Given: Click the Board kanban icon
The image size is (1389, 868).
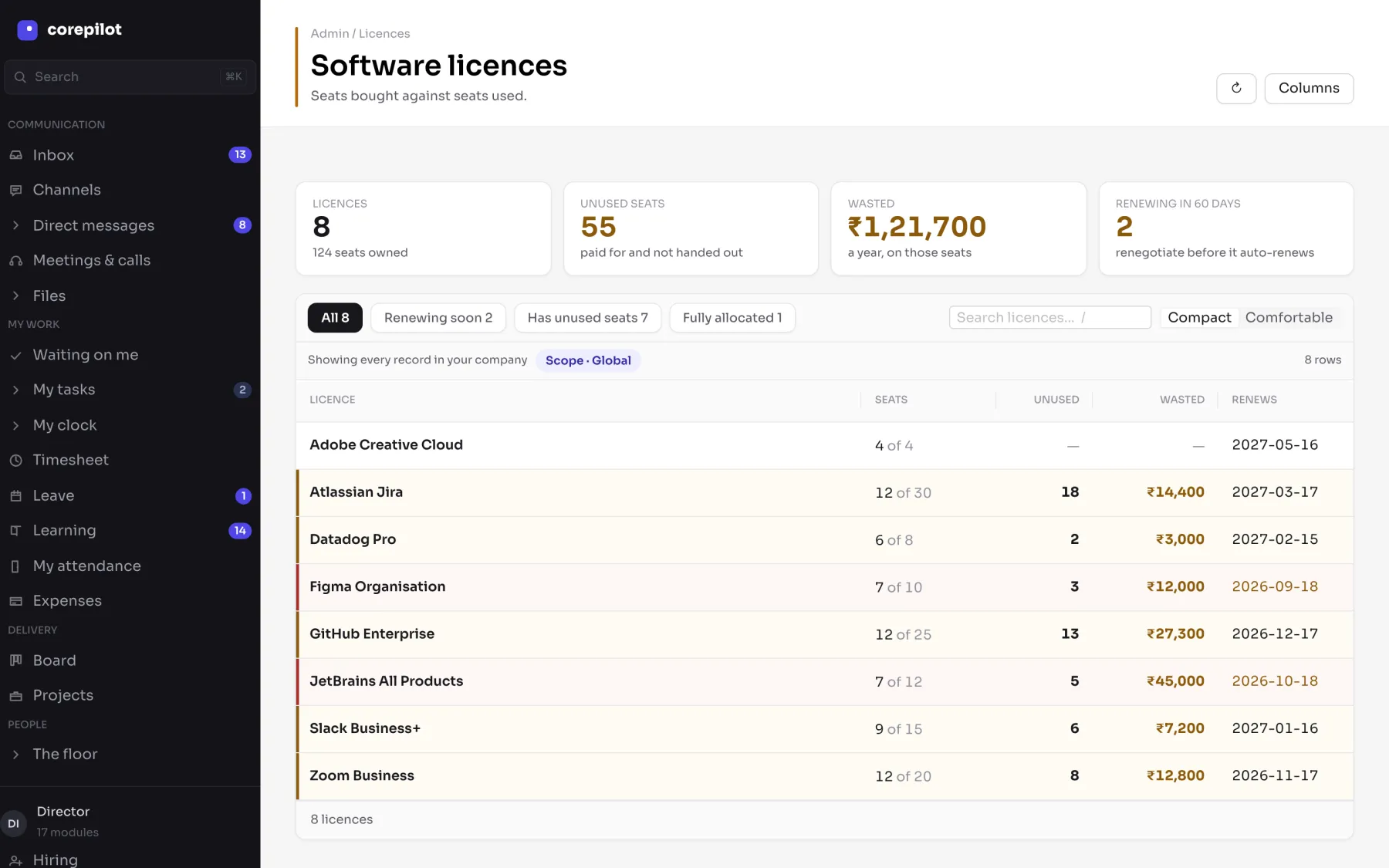Looking at the screenshot, I should click(x=15, y=660).
